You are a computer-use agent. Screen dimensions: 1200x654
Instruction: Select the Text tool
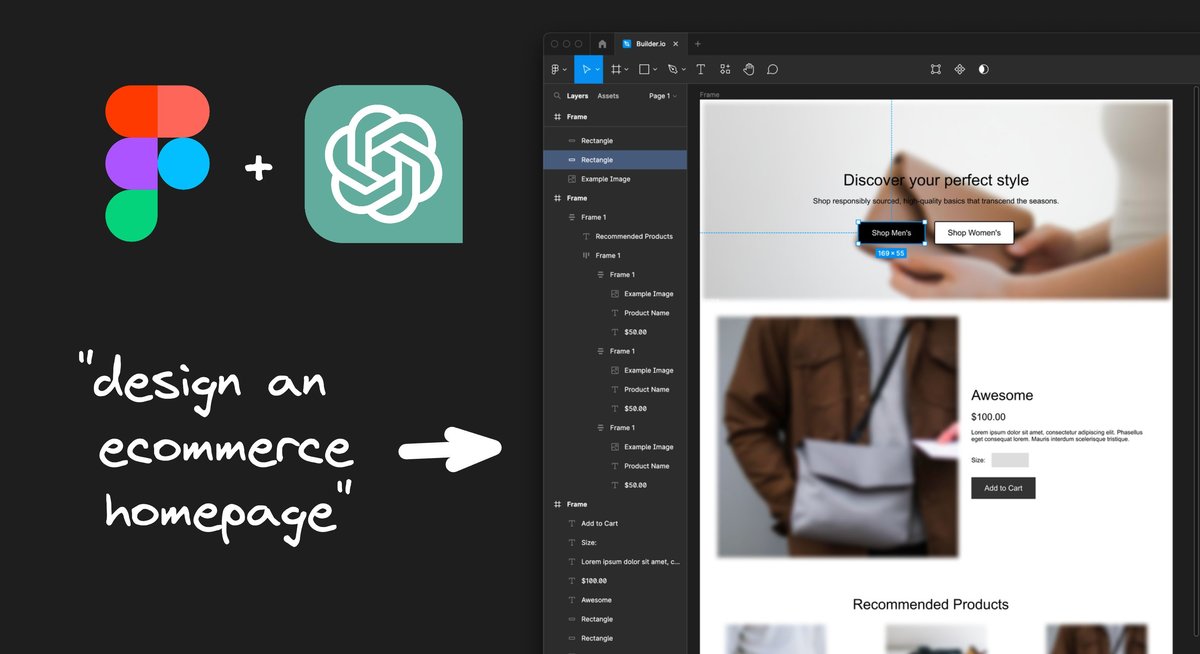700,69
